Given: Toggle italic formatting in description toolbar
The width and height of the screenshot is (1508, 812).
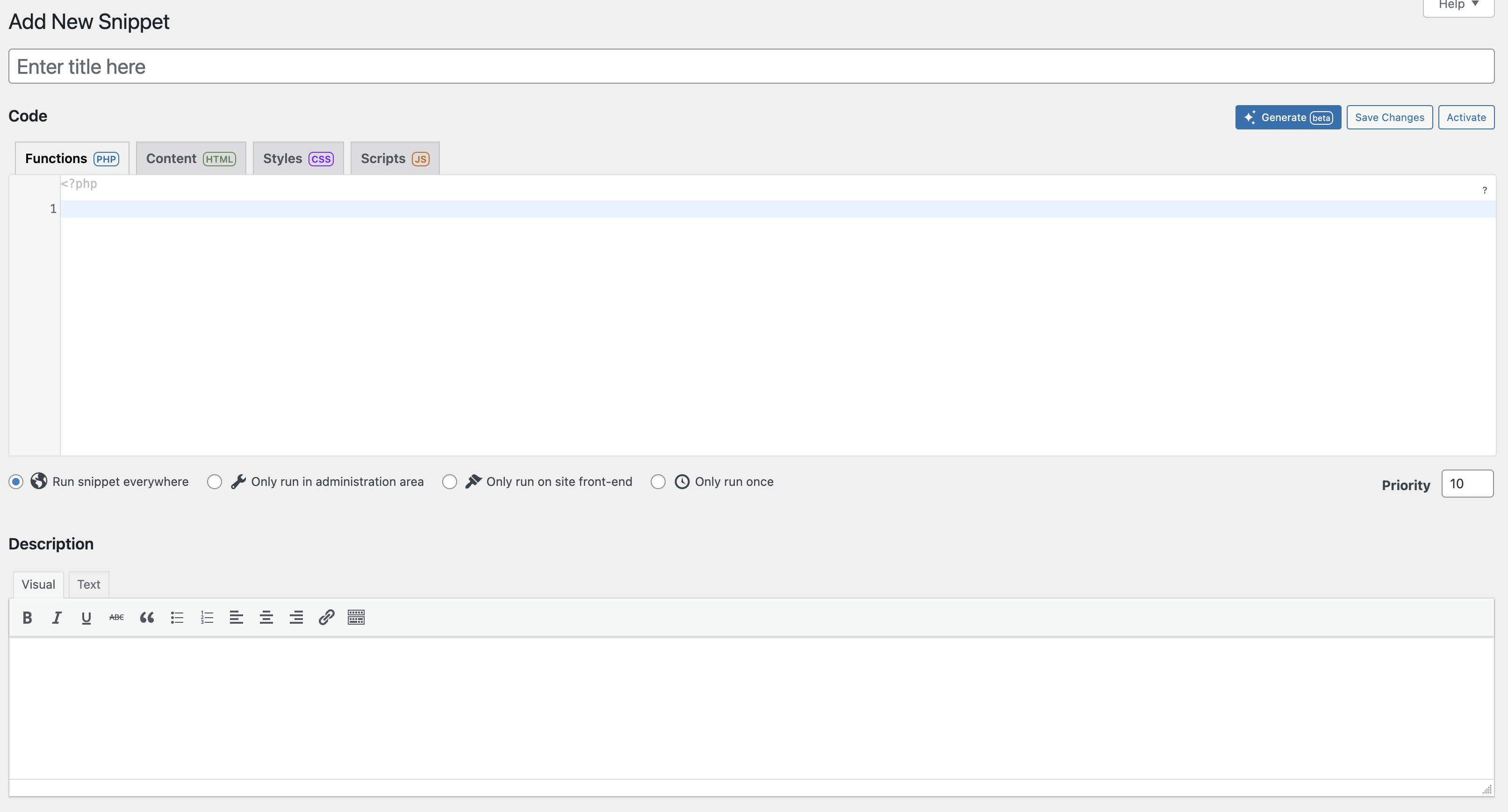Looking at the screenshot, I should 57,617.
